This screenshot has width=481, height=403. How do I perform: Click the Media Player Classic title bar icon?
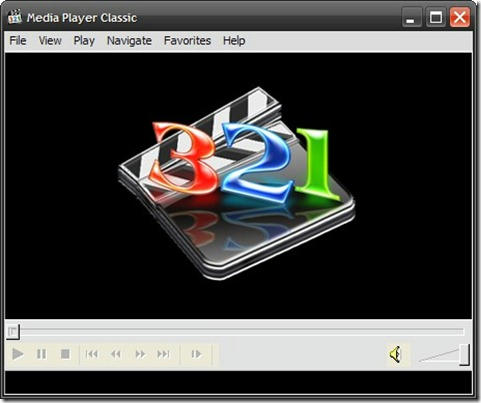pos(15,17)
